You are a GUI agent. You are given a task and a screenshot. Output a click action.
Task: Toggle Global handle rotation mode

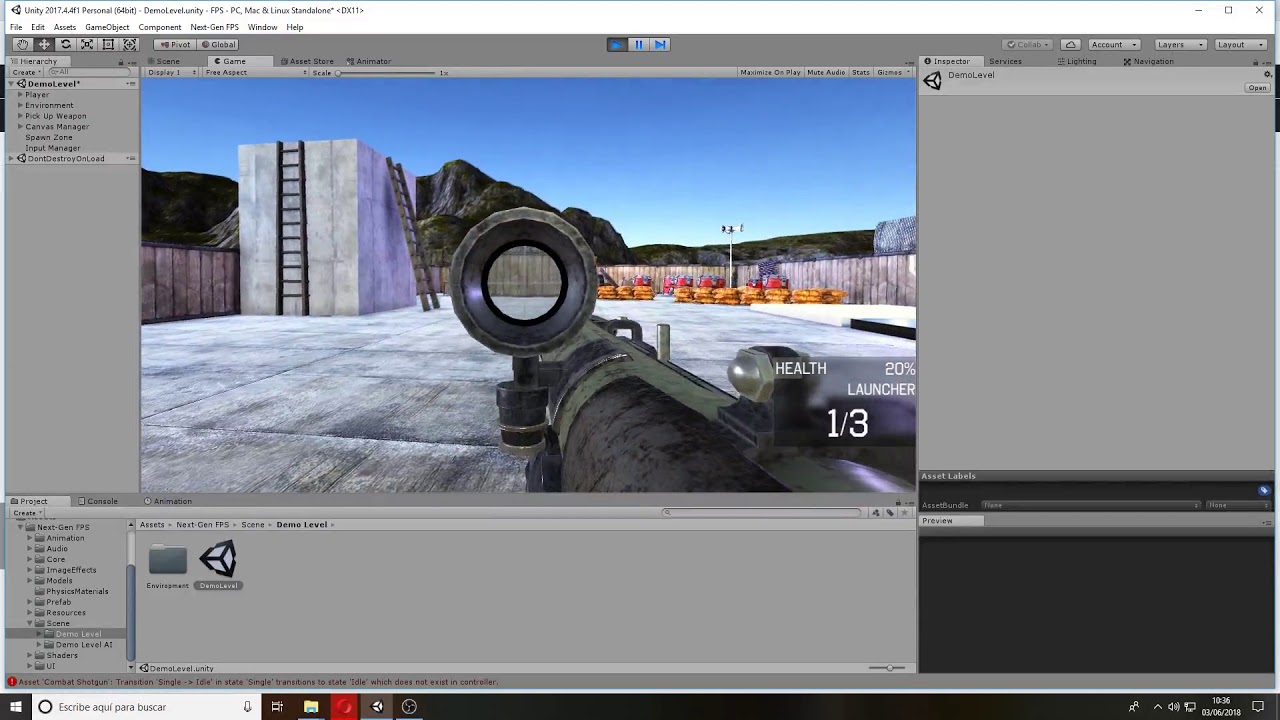218,44
